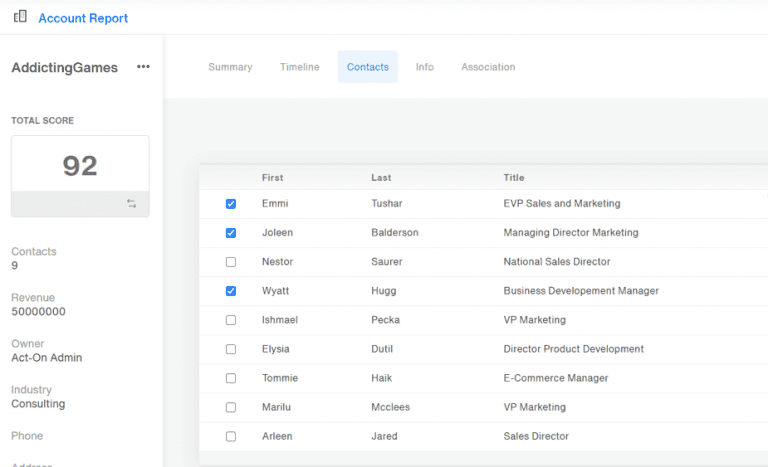Click the total score value 92
The image size is (768, 467).
click(80, 166)
